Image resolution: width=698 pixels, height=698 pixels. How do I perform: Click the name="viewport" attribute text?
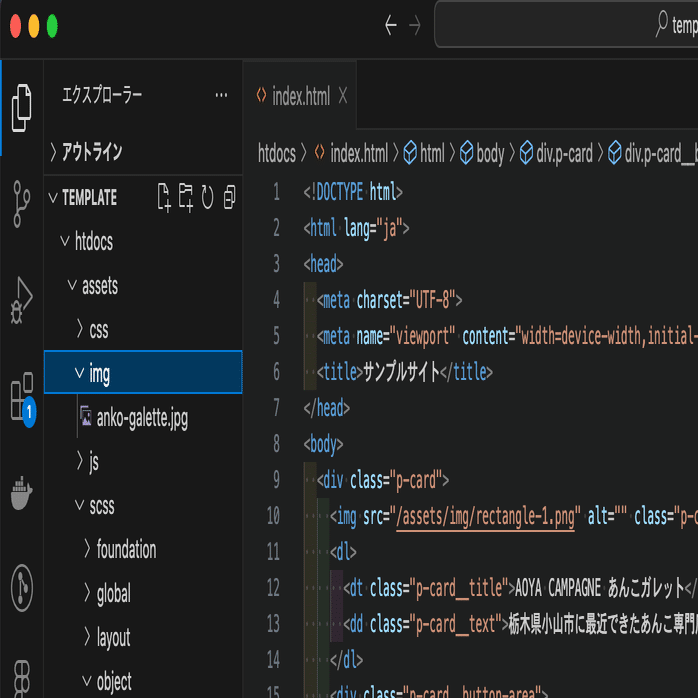click(406, 336)
